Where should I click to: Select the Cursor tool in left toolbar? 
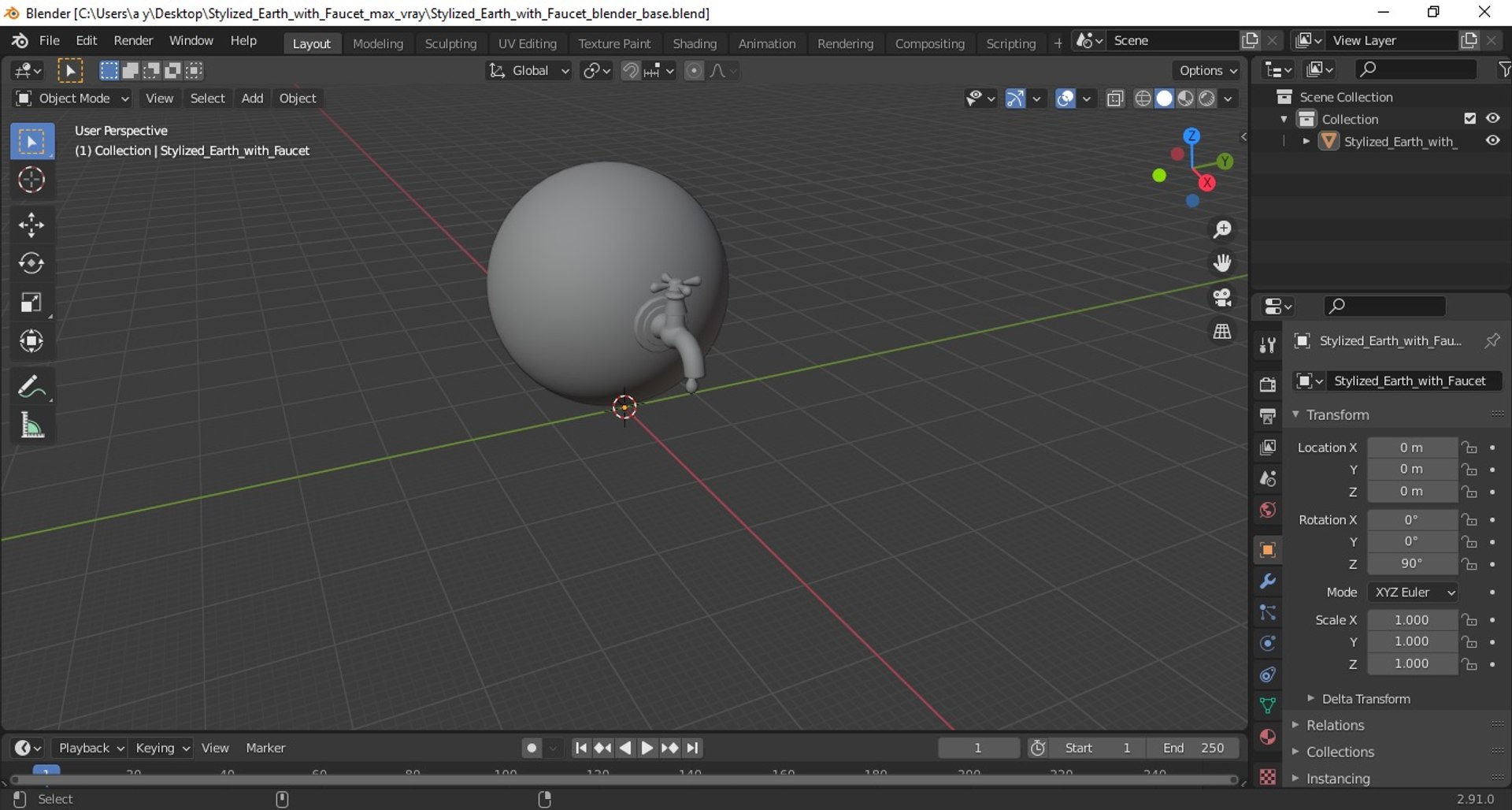31,180
